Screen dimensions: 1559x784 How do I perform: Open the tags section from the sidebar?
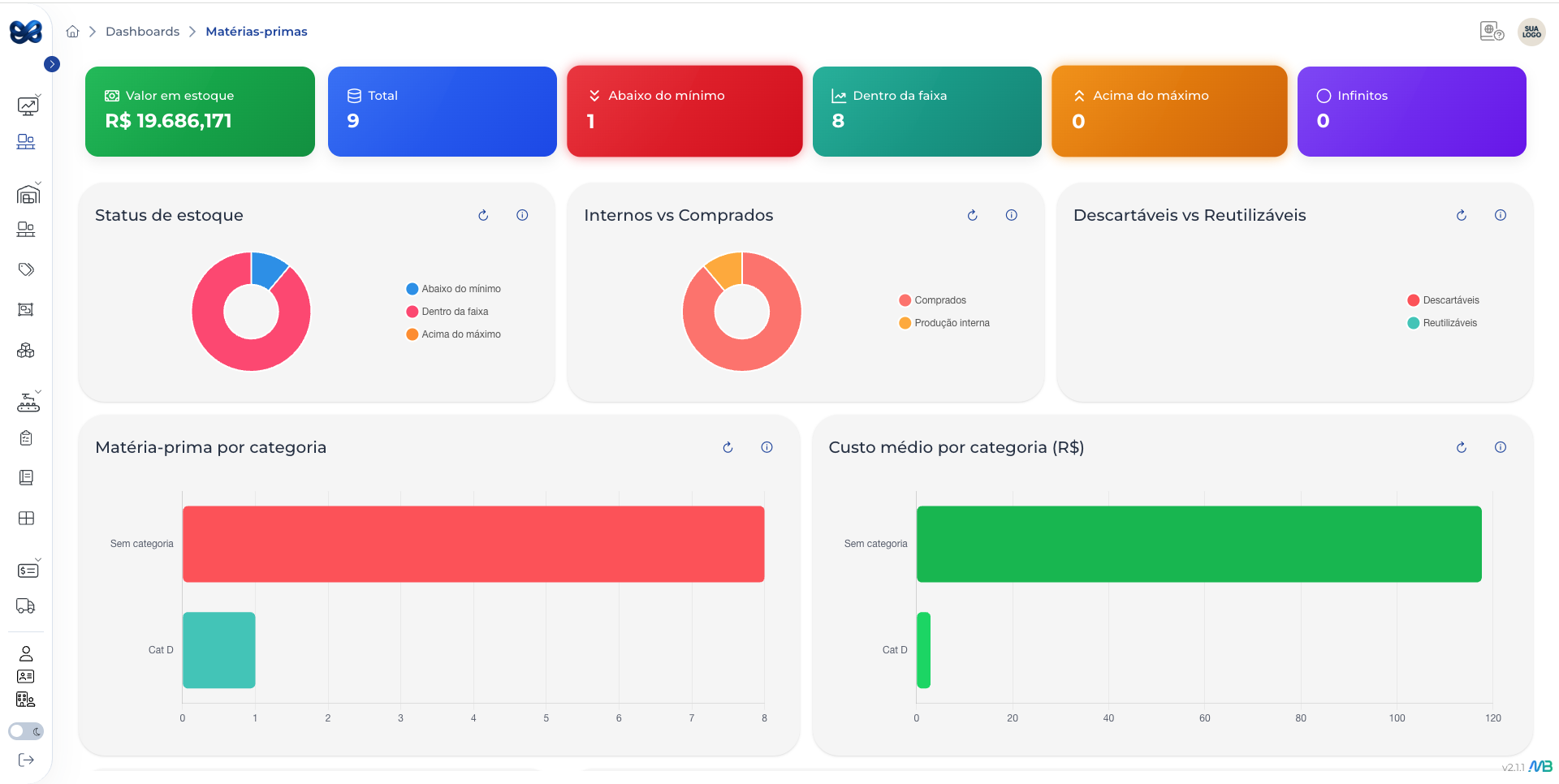point(27,269)
